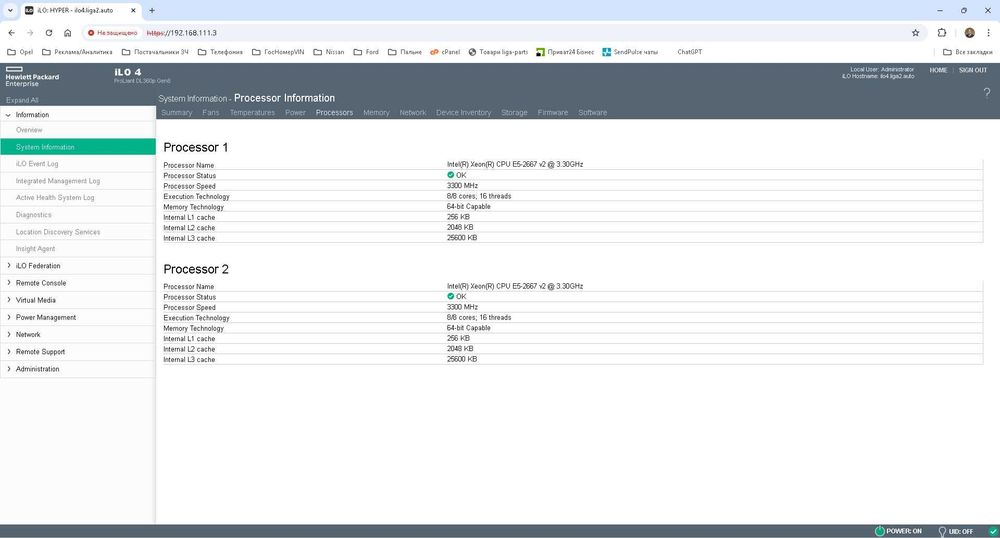Image resolution: width=1000 pixels, height=538 pixels.
Task: Open the ChatGPT bookmark
Action: (x=689, y=52)
